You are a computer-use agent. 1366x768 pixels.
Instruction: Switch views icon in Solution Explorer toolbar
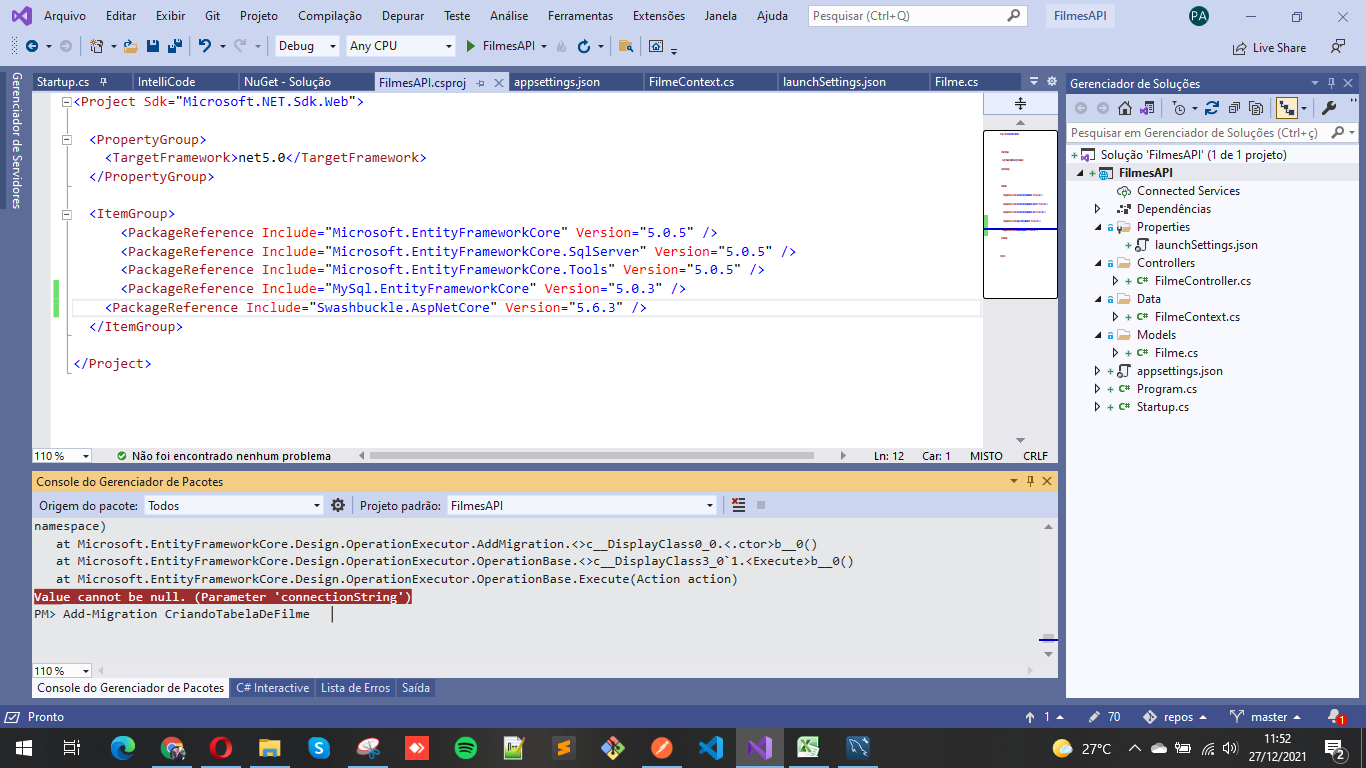[1147, 108]
